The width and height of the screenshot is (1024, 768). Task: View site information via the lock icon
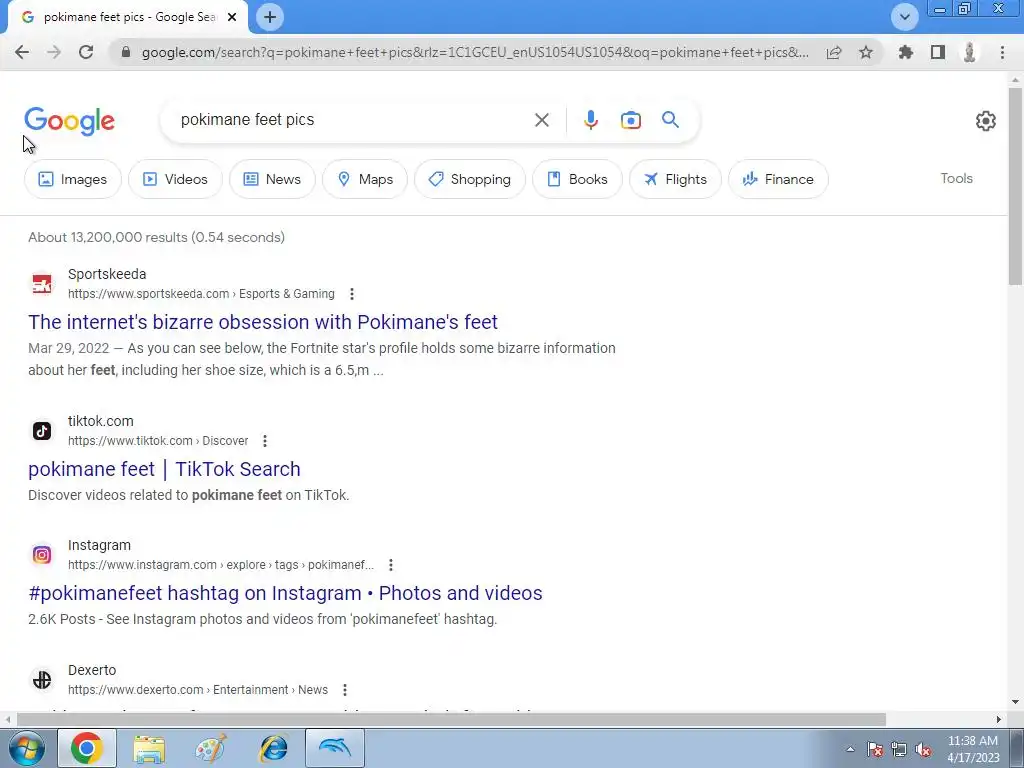(126, 52)
